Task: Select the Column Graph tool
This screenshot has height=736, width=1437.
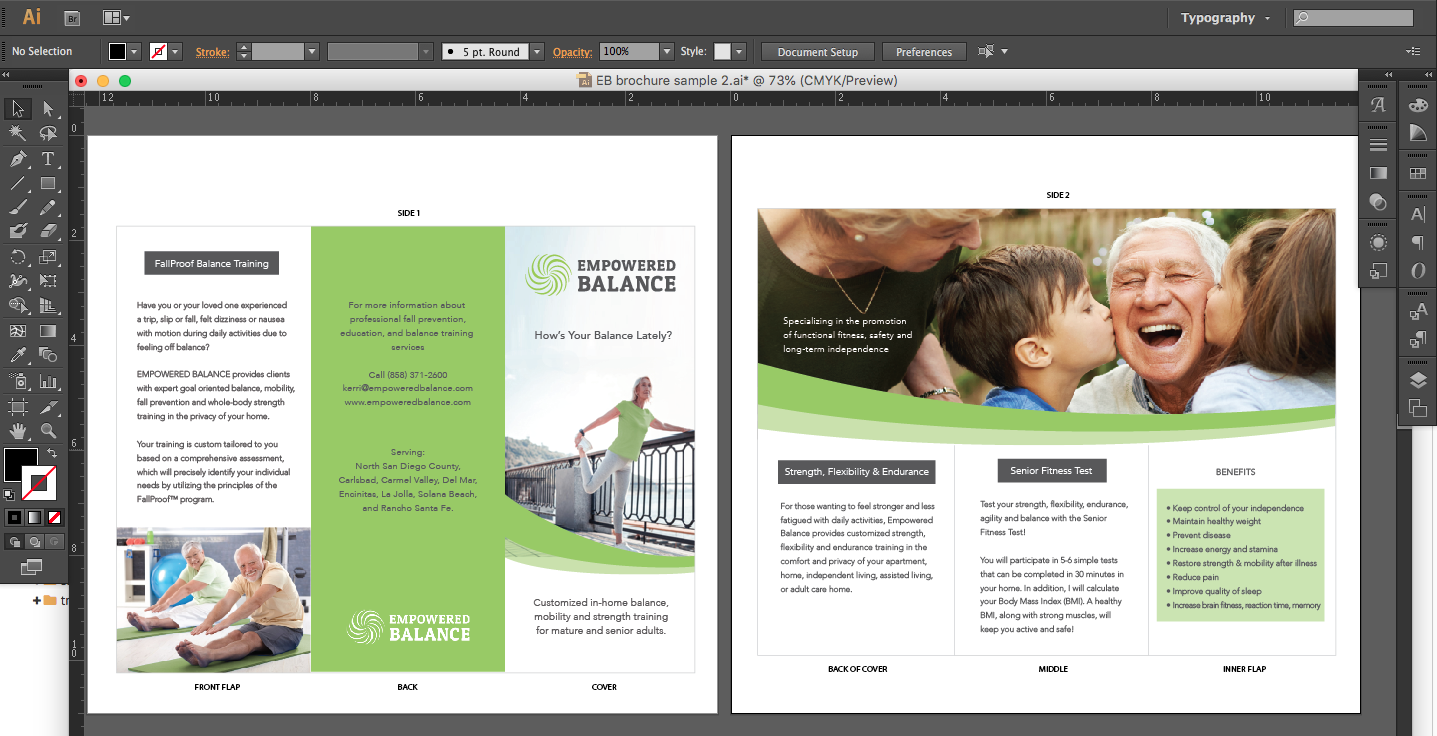Action: click(x=48, y=381)
